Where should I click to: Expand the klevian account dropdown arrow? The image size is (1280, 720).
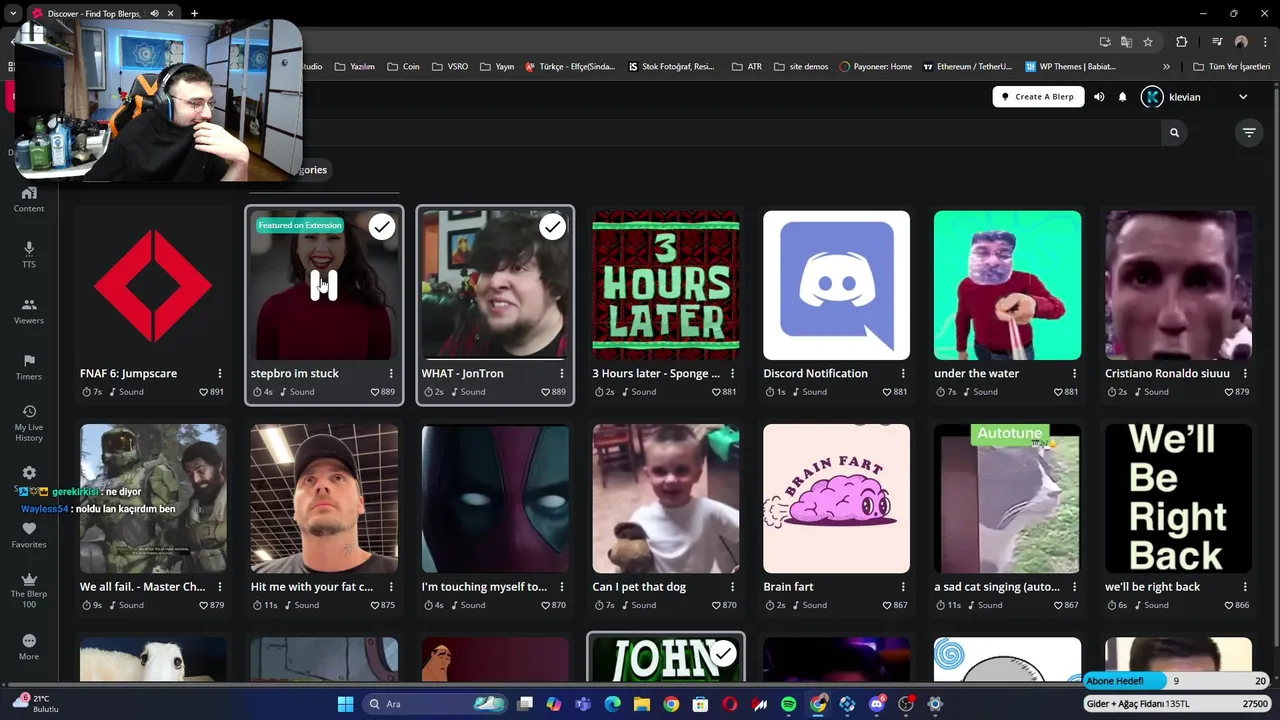1243,97
